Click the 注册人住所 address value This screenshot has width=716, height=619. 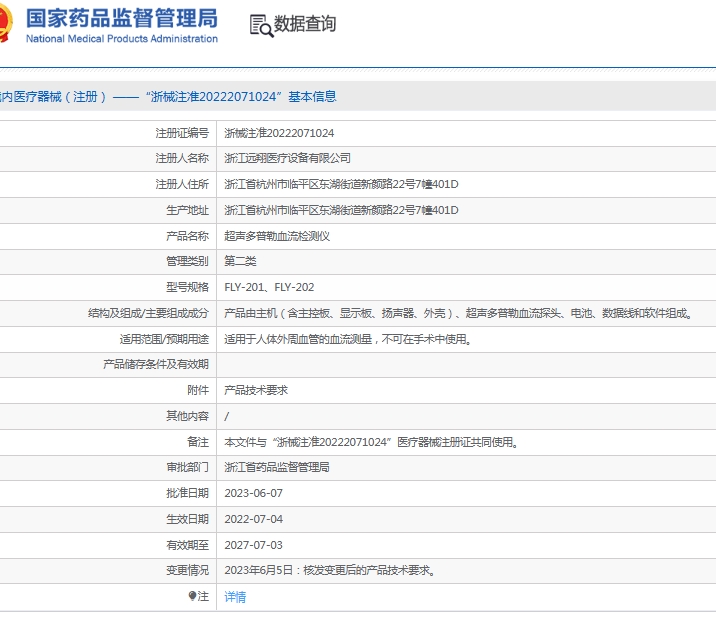(x=341, y=184)
